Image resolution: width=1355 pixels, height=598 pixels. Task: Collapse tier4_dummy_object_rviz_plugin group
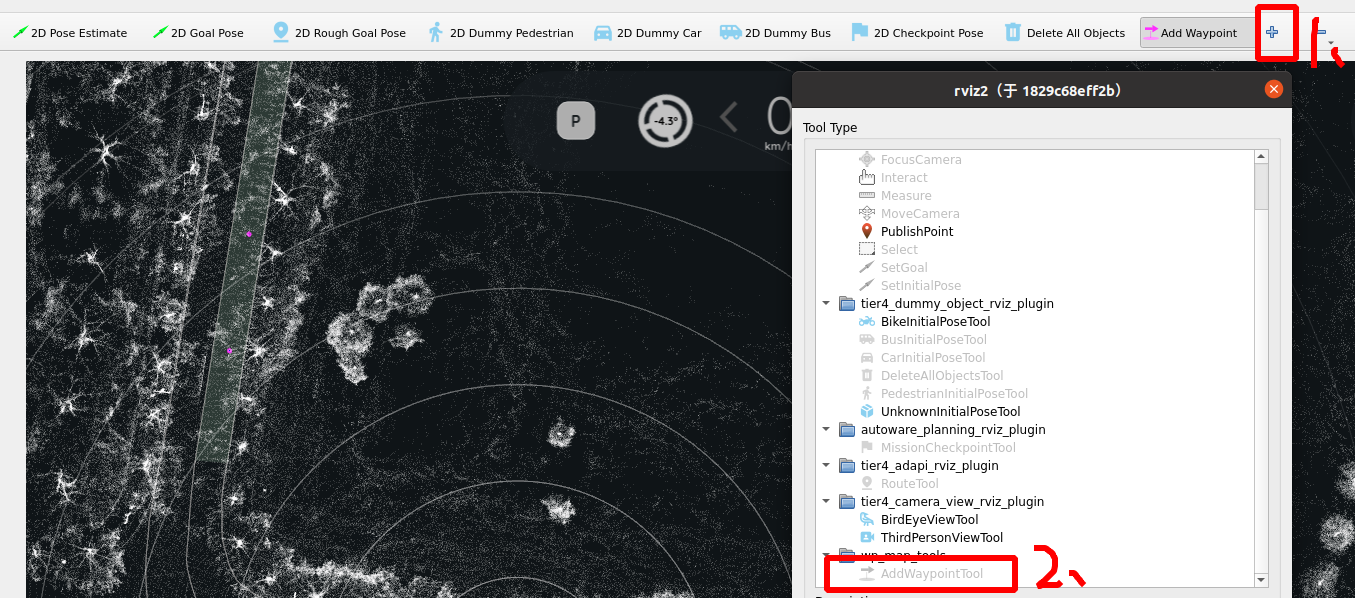(826, 304)
